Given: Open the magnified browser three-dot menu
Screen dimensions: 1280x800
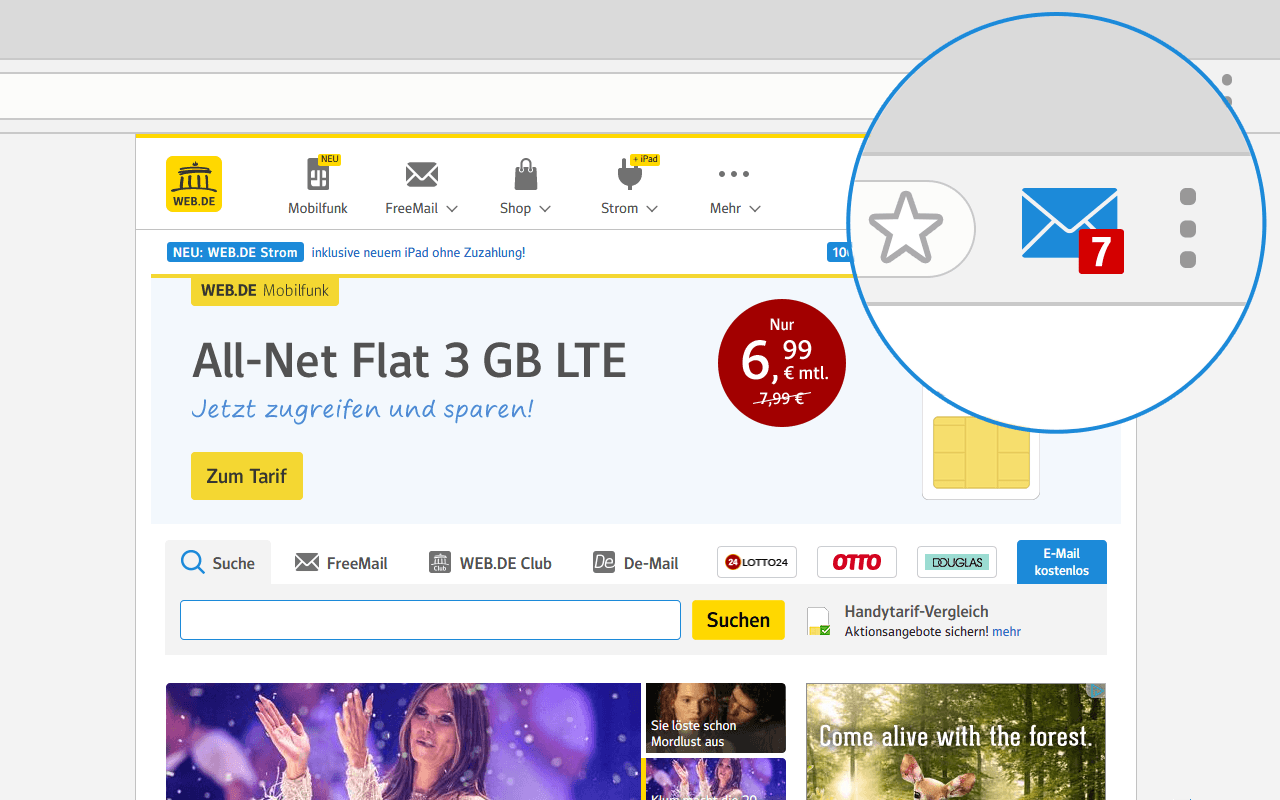Looking at the screenshot, I should pos(1188,228).
